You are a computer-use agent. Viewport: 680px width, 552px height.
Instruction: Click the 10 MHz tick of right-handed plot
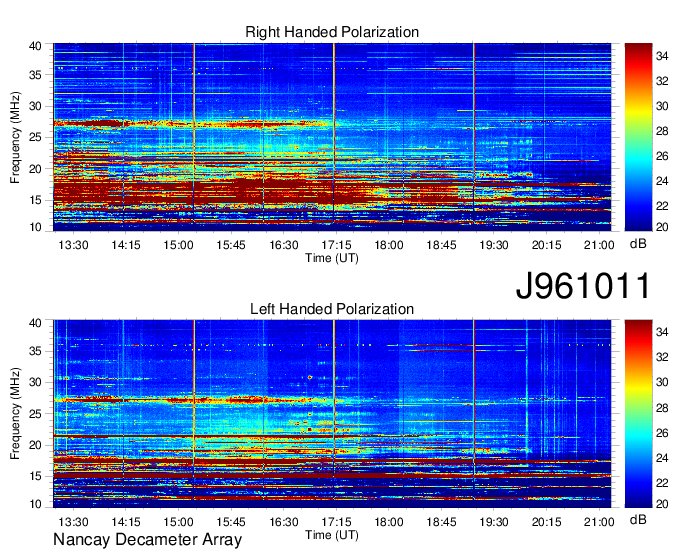click(36, 227)
